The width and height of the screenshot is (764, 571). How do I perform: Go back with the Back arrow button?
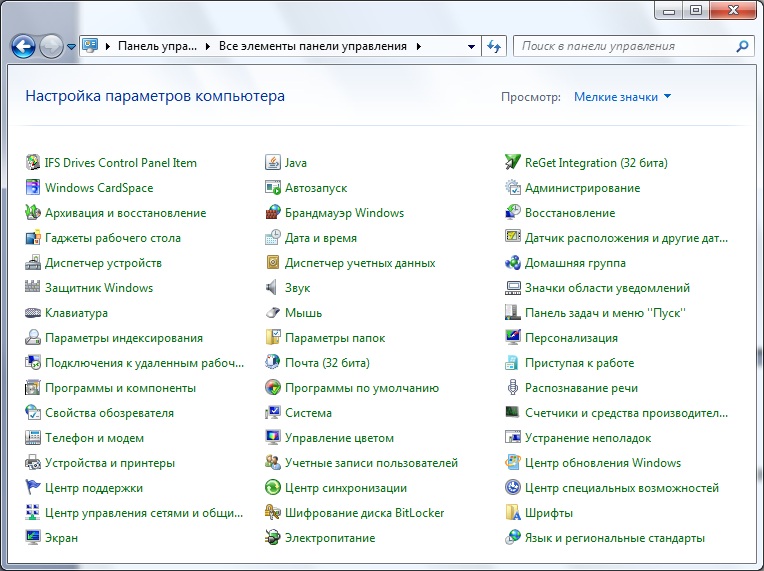(23, 47)
